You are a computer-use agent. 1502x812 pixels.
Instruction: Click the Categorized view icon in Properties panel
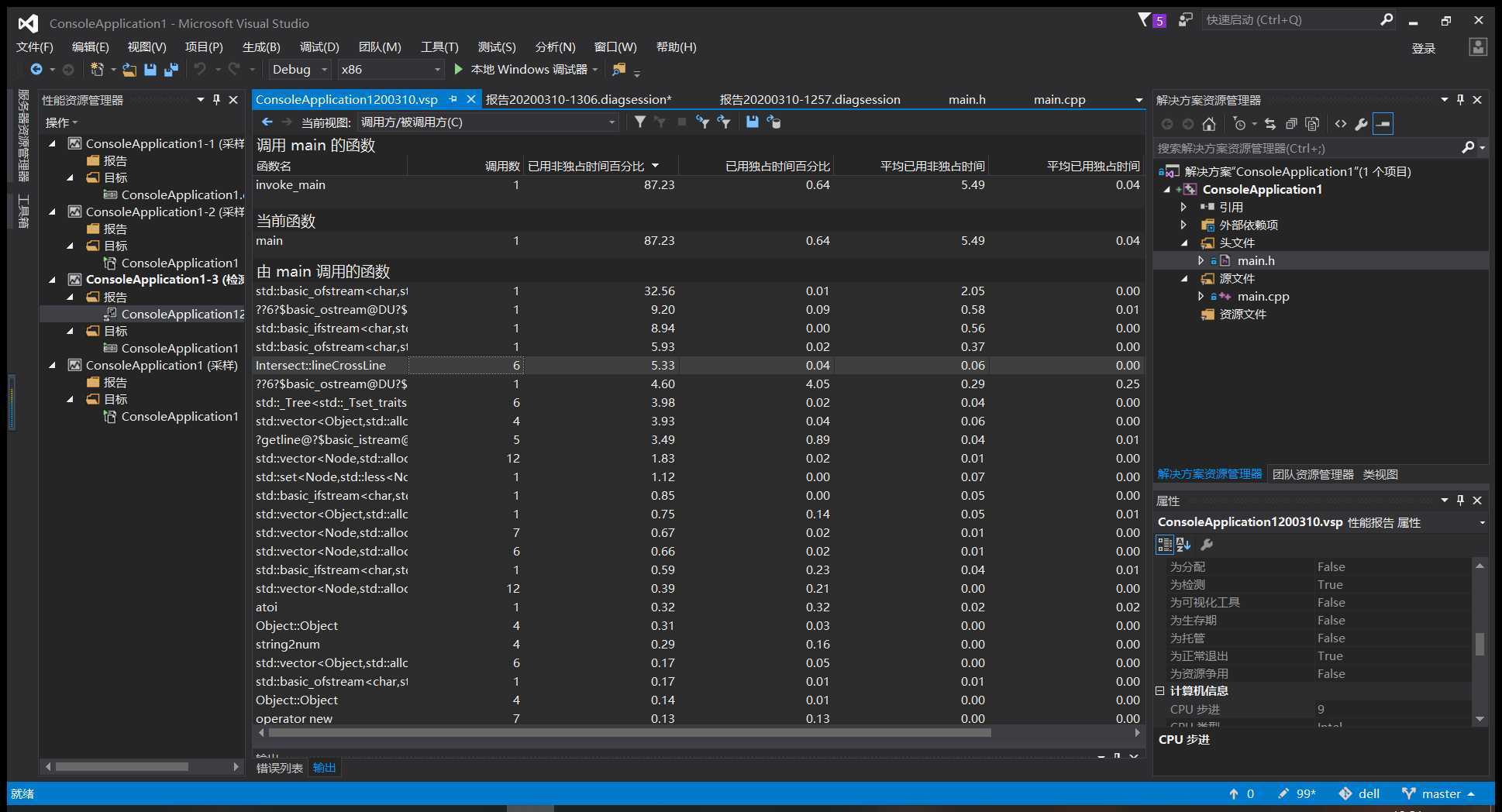pyautogui.click(x=1164, y=545)
